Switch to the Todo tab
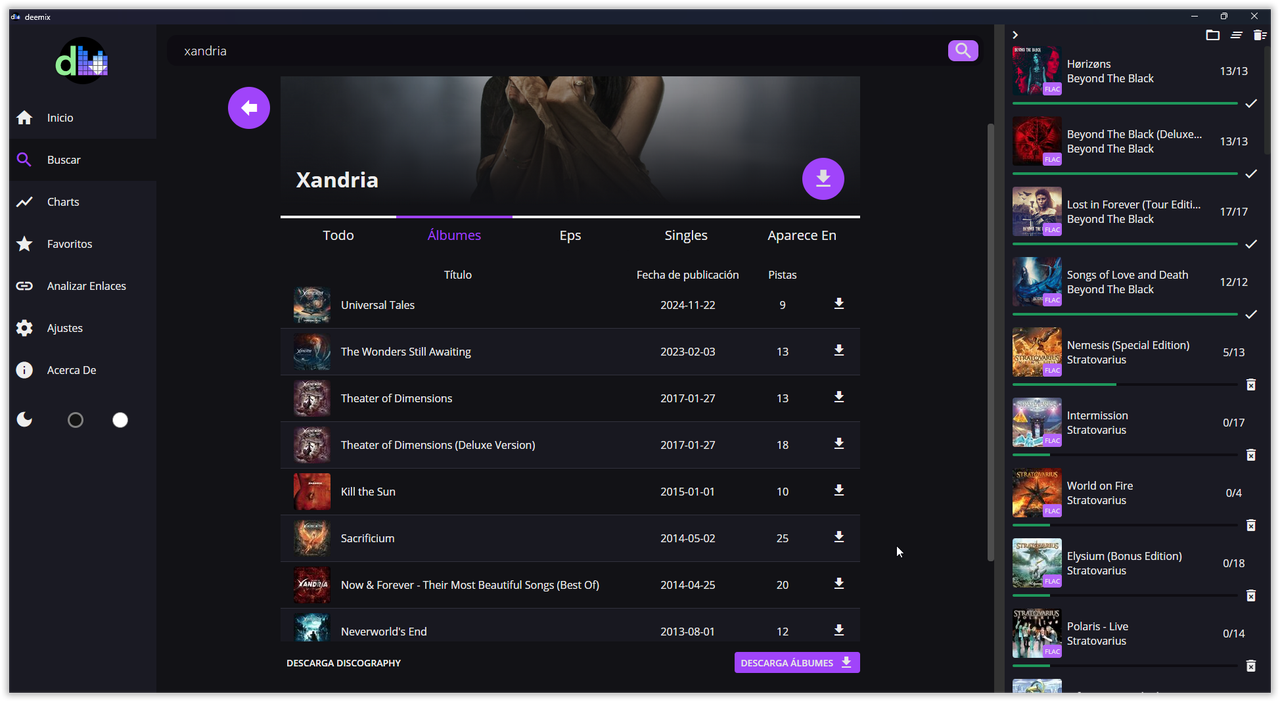The width and height of the screenshot is (1280, 702). tap(338, 235)
